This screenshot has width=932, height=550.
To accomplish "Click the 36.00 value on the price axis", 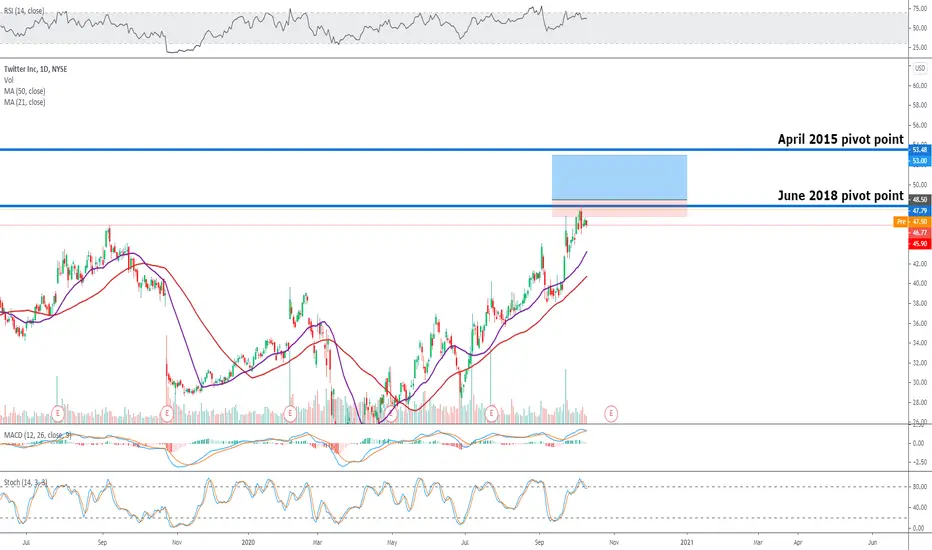I will click(x=920, y=323).
